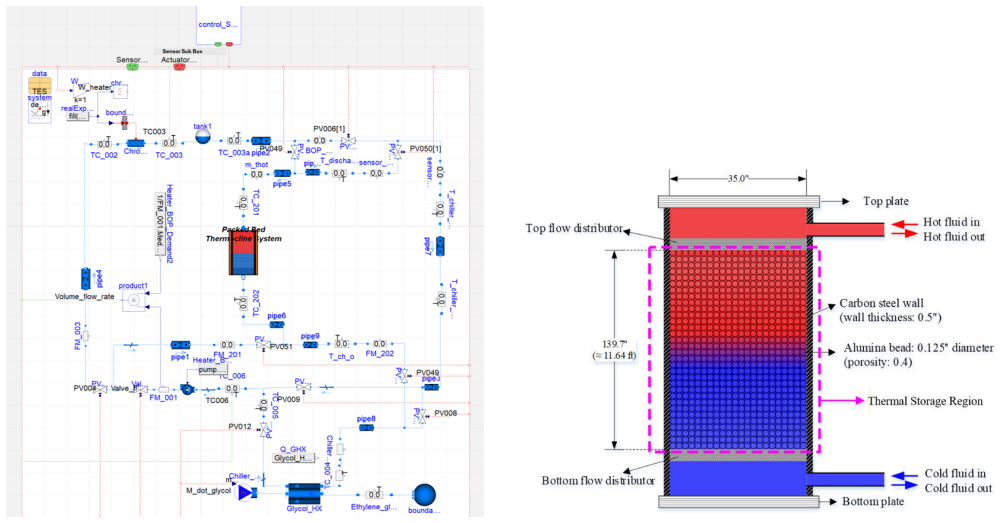Select the pipe3 component

(x=432, y=387)
